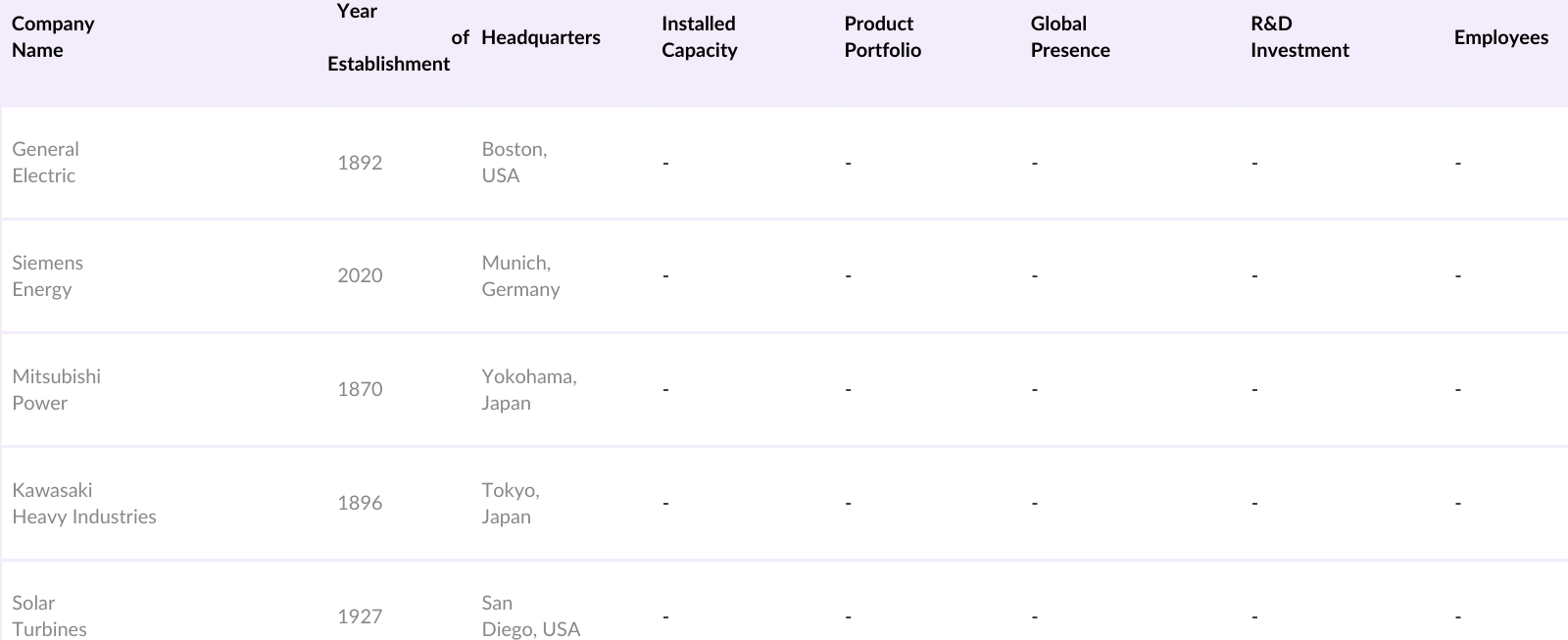Click the Solar Turbines company cell
The image size is (1568, 640).
pyautogui.click(x=49, y=616)
